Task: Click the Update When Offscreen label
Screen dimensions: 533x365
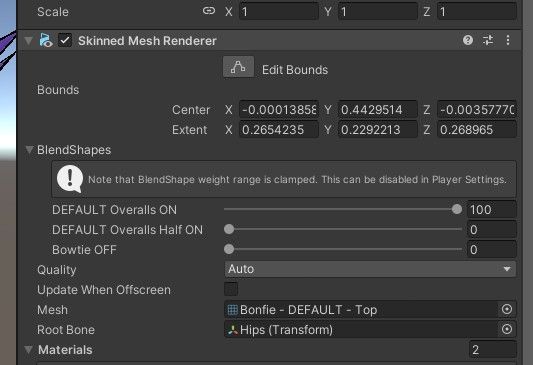Action: tap(104, 290)
